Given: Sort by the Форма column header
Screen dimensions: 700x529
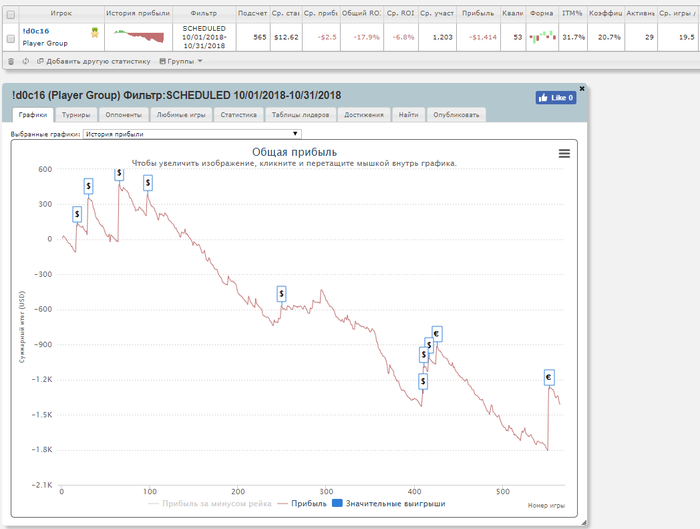Looking at the screenshot, I should pos(542,13).
